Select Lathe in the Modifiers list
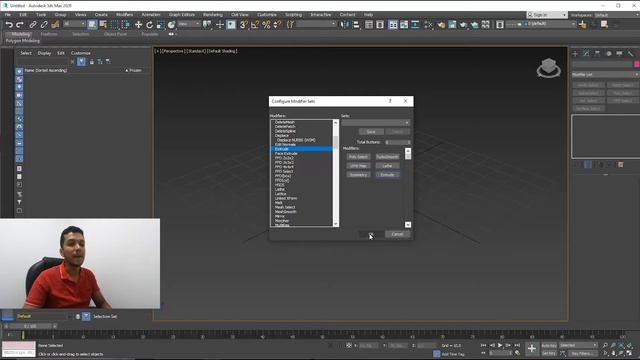The height and width of the screenshot is (360, 640). click(x=280, y=189)
